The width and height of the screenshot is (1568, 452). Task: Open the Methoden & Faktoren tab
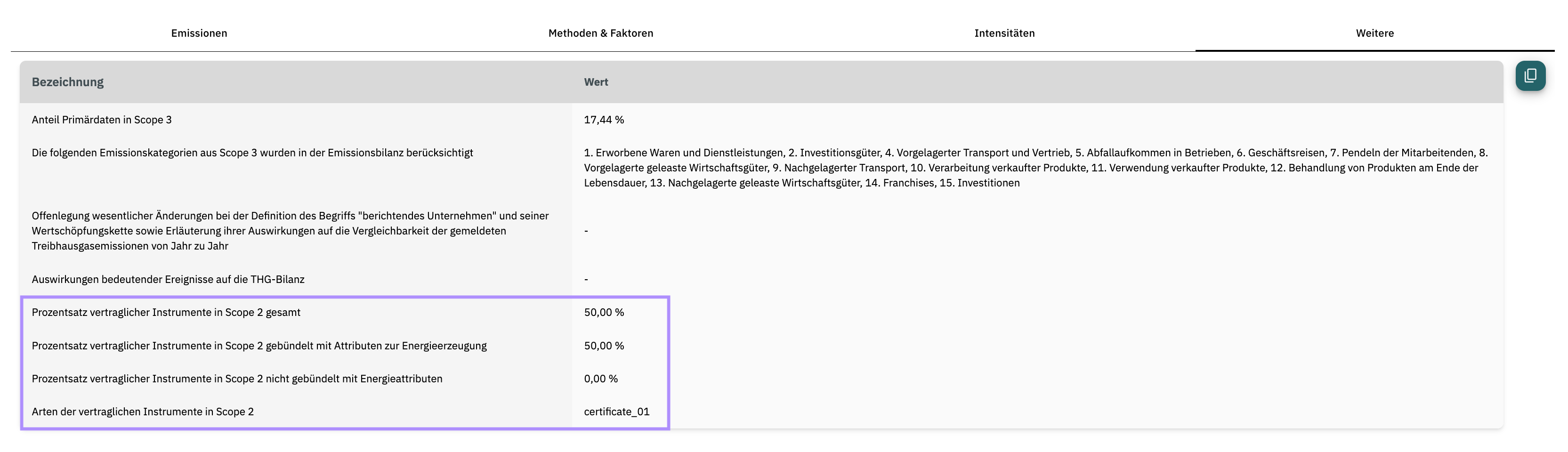tap(601, 33)
